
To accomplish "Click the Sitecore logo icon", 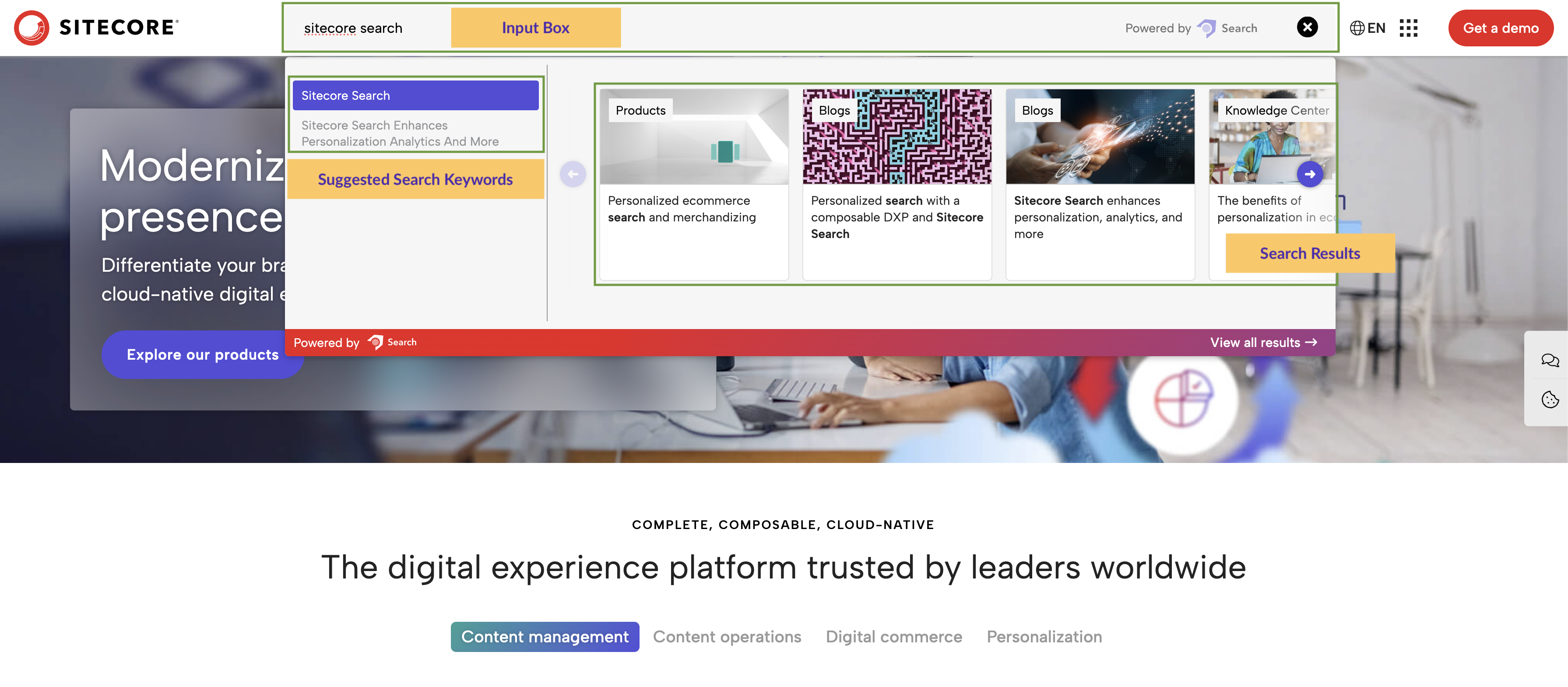I will 31,27.
